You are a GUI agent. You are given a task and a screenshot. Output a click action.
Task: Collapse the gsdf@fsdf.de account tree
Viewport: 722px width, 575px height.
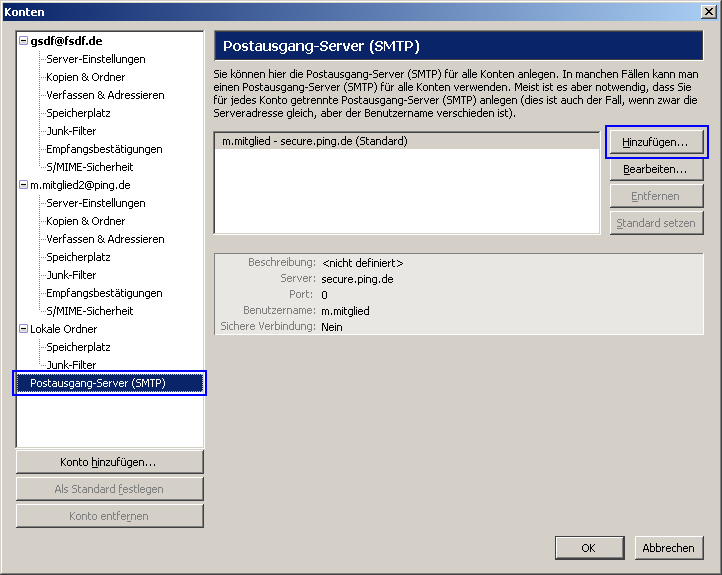pos(24,41)
